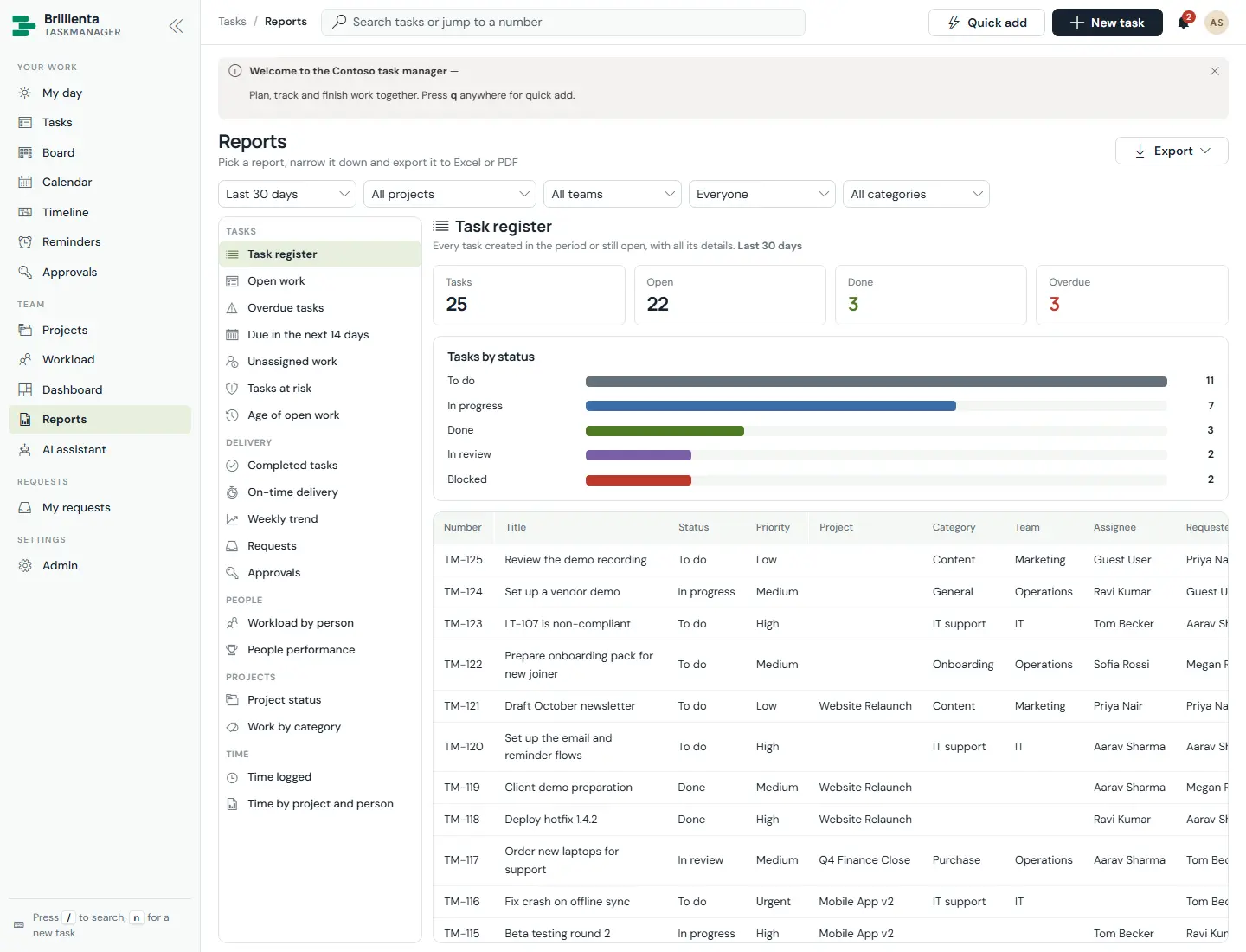Click the Quick add button
This screenshot has height=952, width=1246.
pyautogui.click(x=986, y=23)
